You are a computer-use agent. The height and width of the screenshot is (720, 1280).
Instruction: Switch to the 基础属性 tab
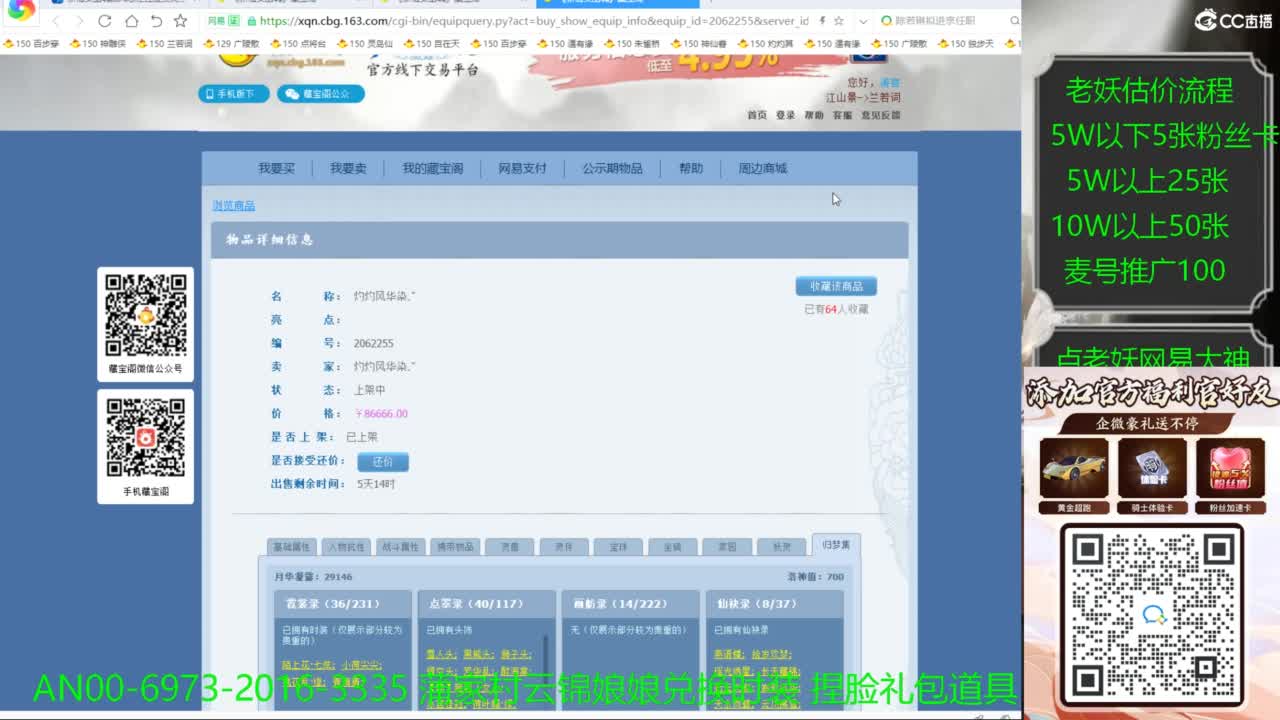point(292,547)
